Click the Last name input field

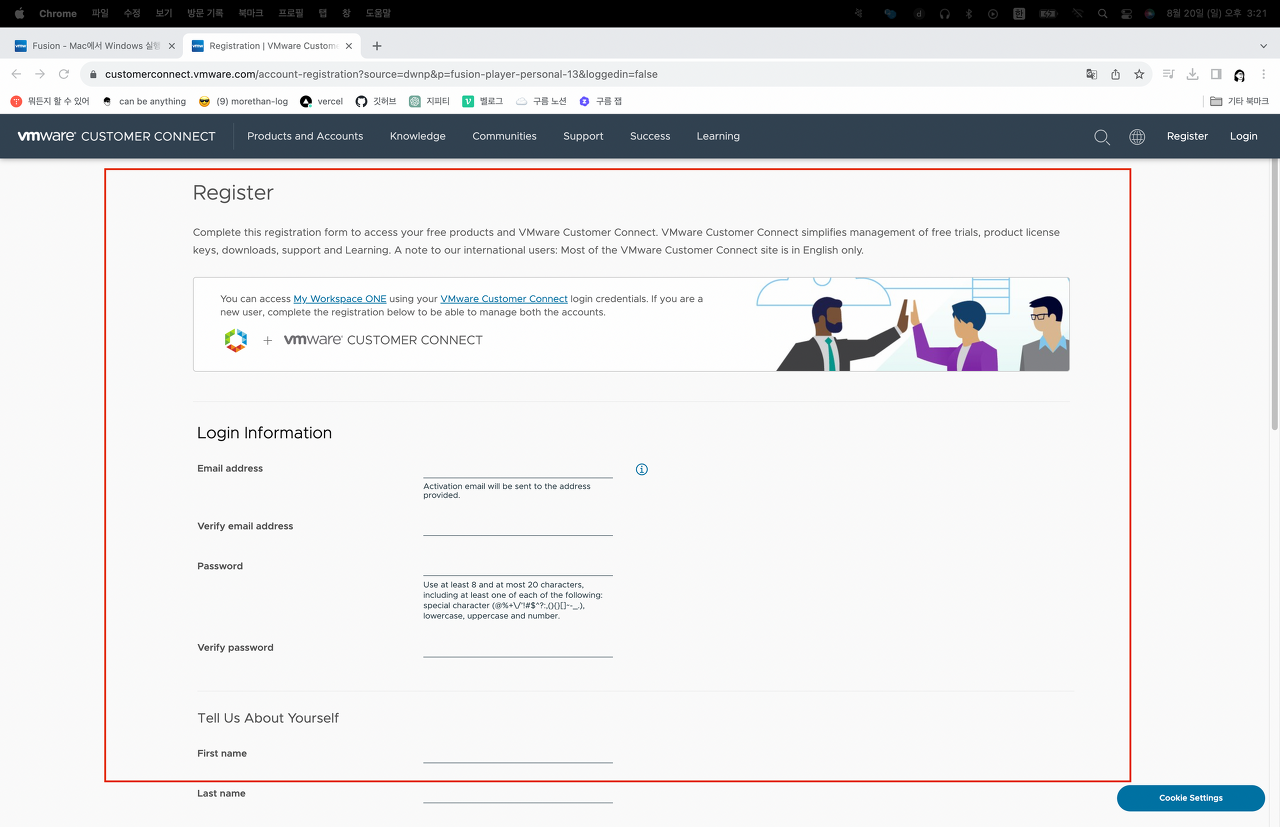click(x=518, y=793)
